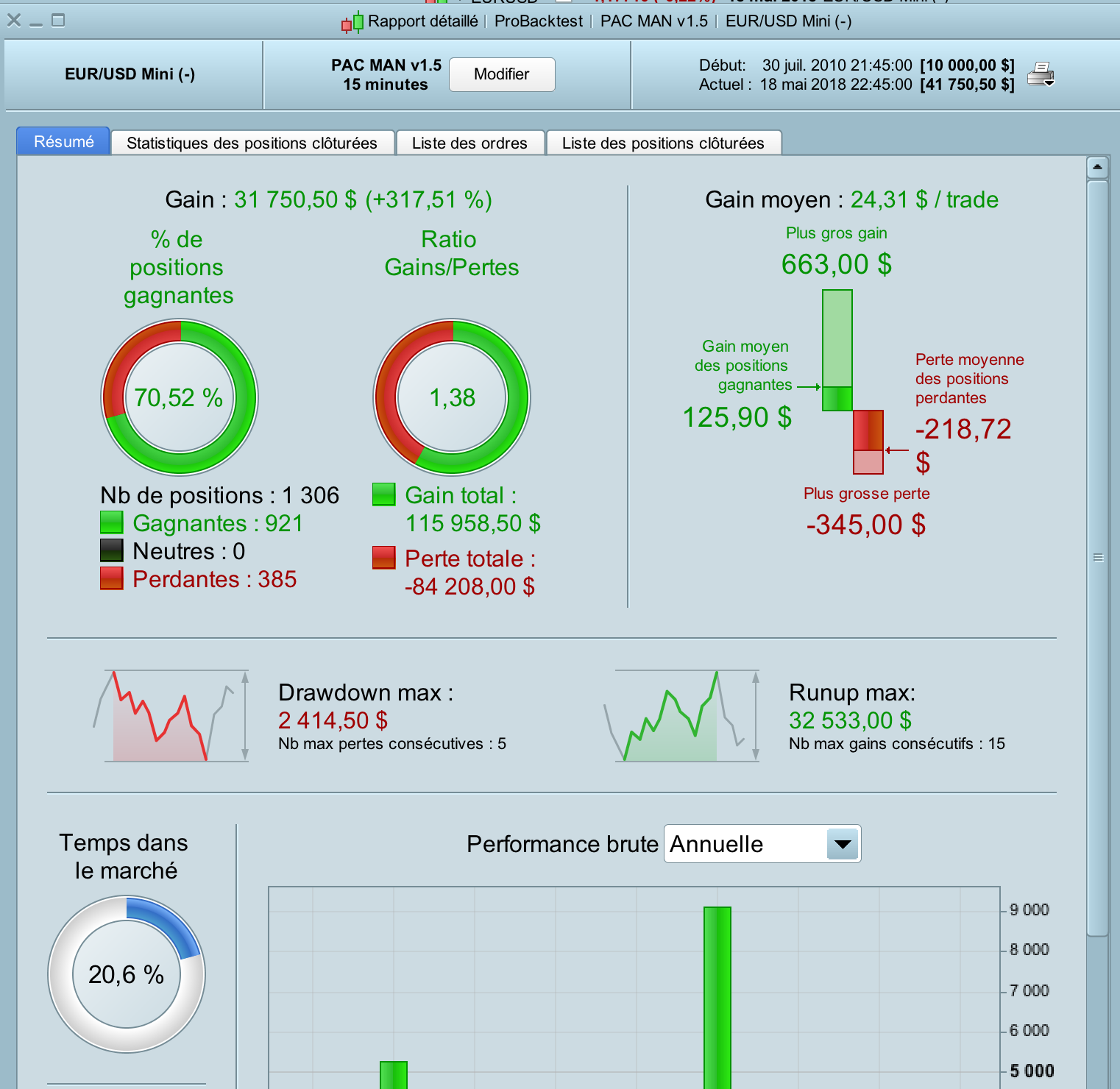This screenshot has width=1120, height=1089.
Task: Click the green and red gain/loss bar chart
Action: point(853,382)
